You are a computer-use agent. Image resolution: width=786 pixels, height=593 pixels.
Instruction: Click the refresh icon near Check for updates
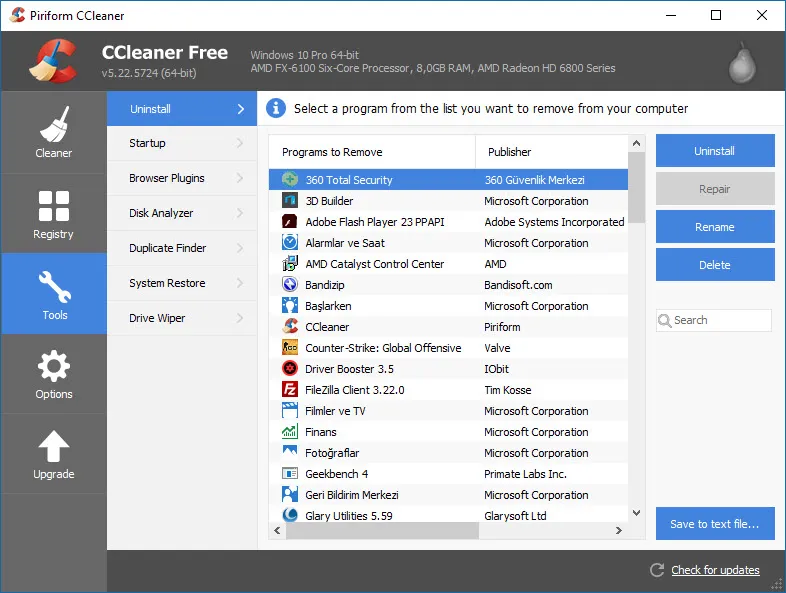[x=657, y=570]
